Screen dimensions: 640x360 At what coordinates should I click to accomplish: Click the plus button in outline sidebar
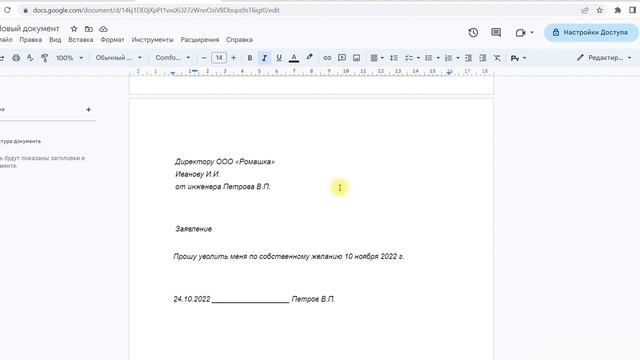click(x=89, y=109)
